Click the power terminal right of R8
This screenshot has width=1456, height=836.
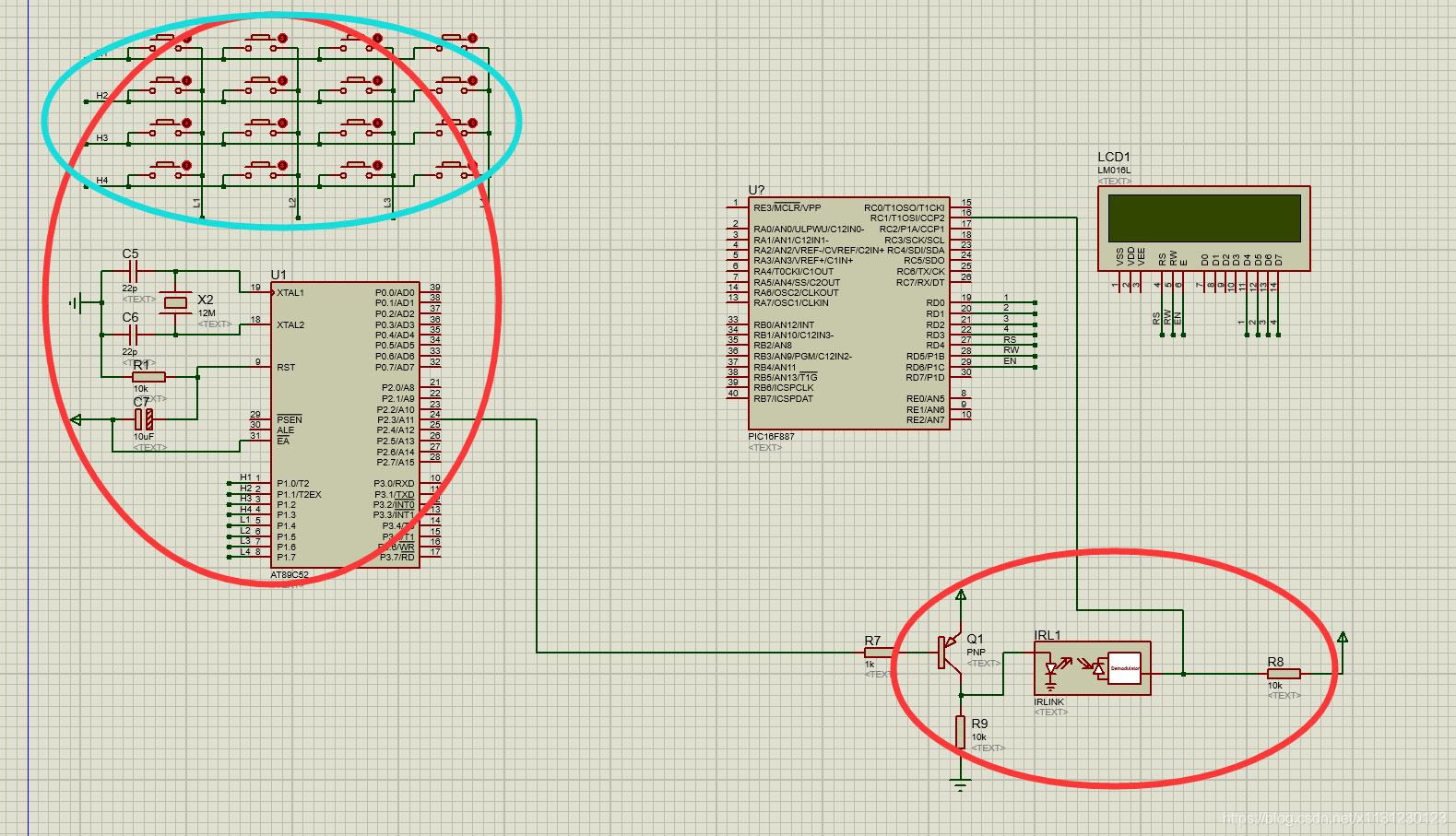tap(1343, 637)
